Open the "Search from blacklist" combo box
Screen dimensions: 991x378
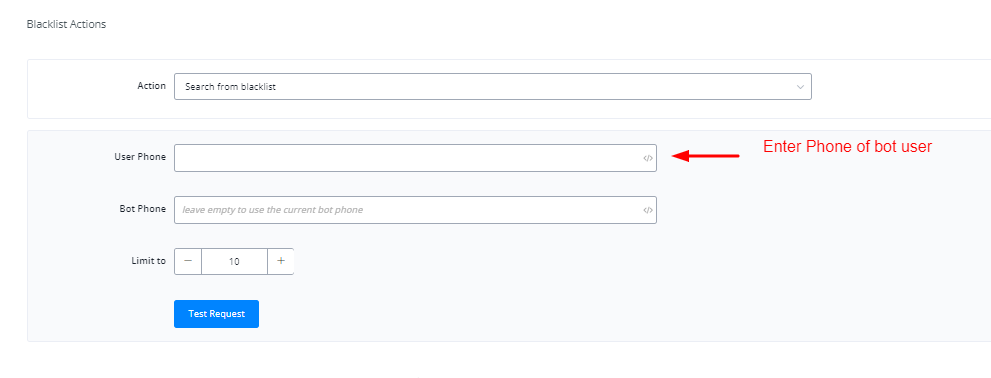[492, 87]
